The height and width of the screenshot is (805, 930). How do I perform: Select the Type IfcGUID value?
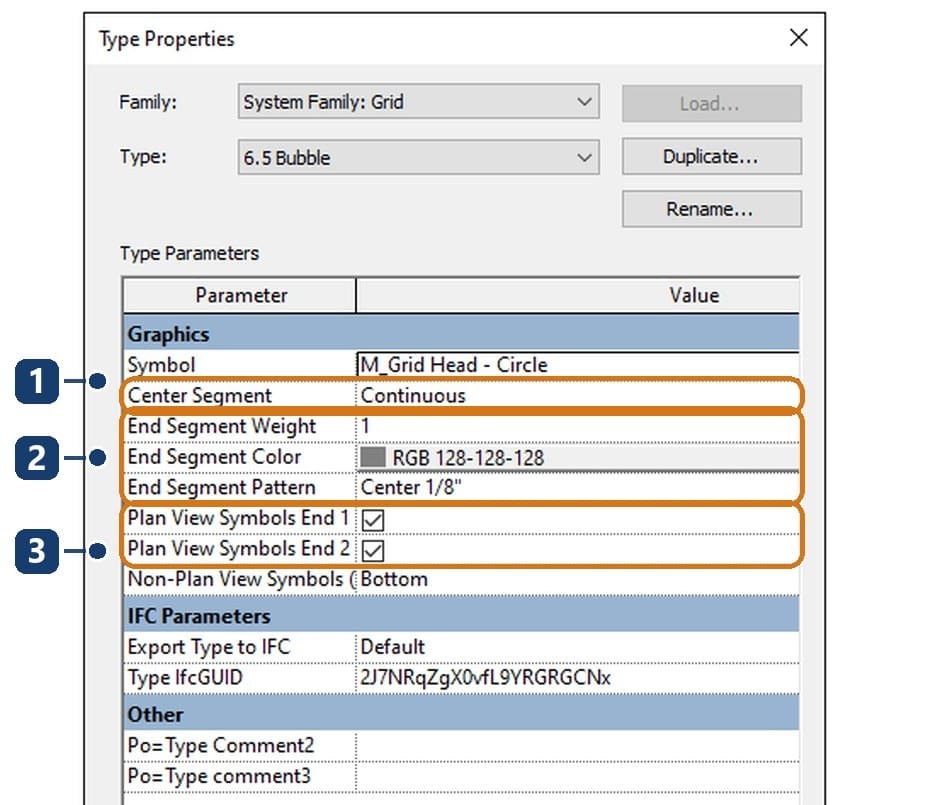click(x=578, y=677)
